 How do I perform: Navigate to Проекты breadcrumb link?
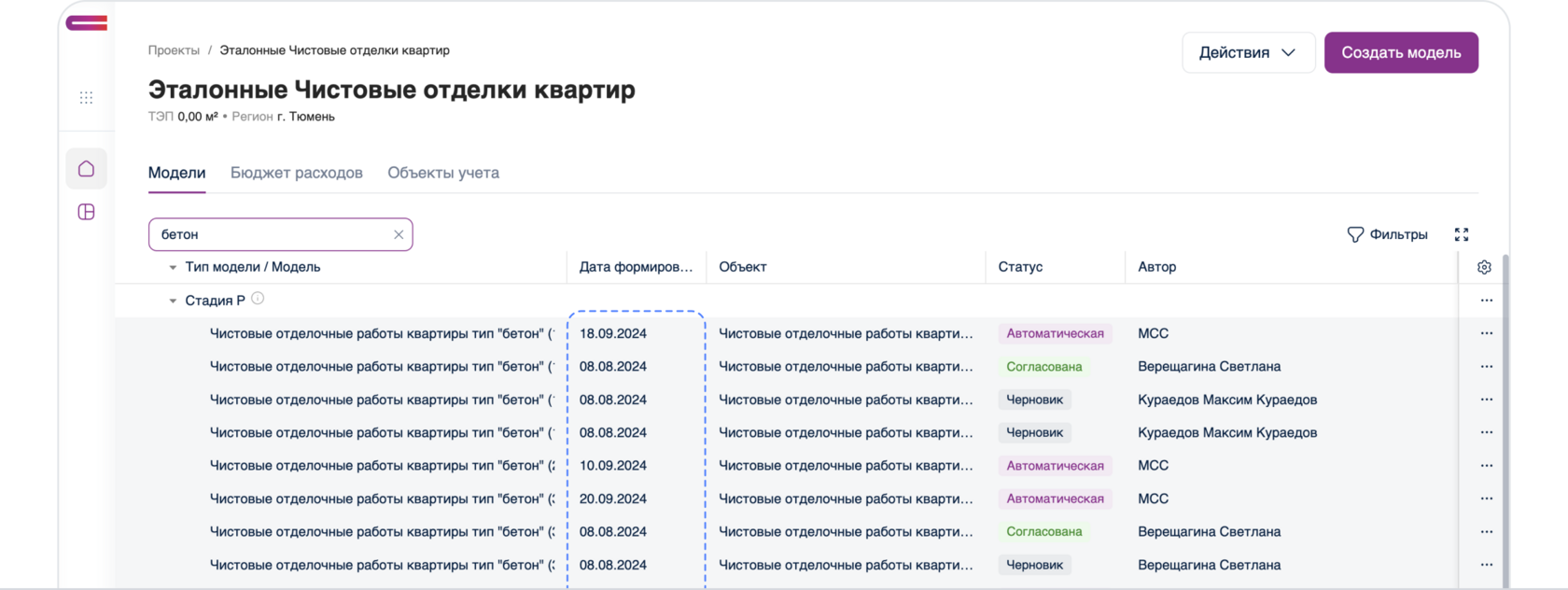point(174,50)
